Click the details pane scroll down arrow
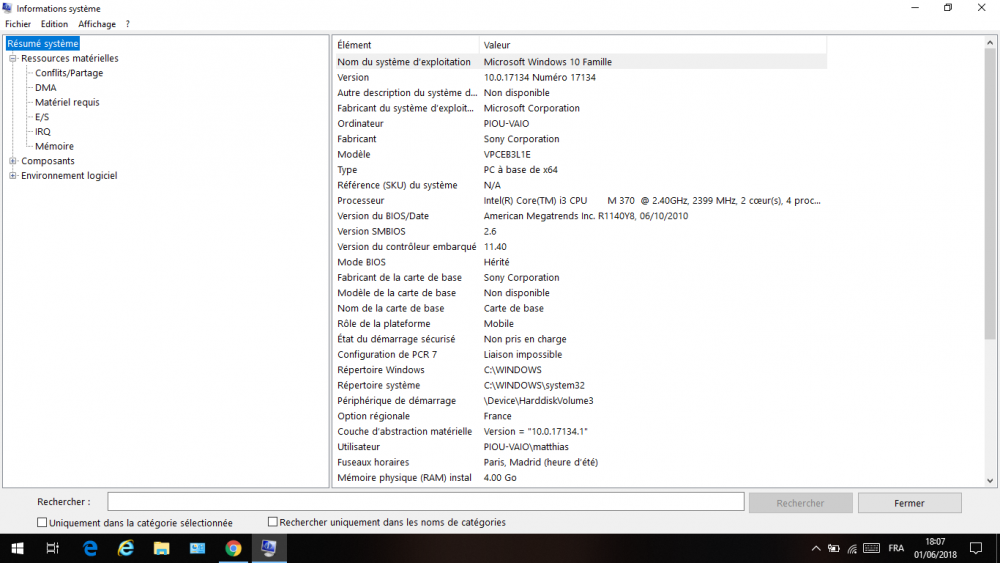 click(x=990, y=481)
